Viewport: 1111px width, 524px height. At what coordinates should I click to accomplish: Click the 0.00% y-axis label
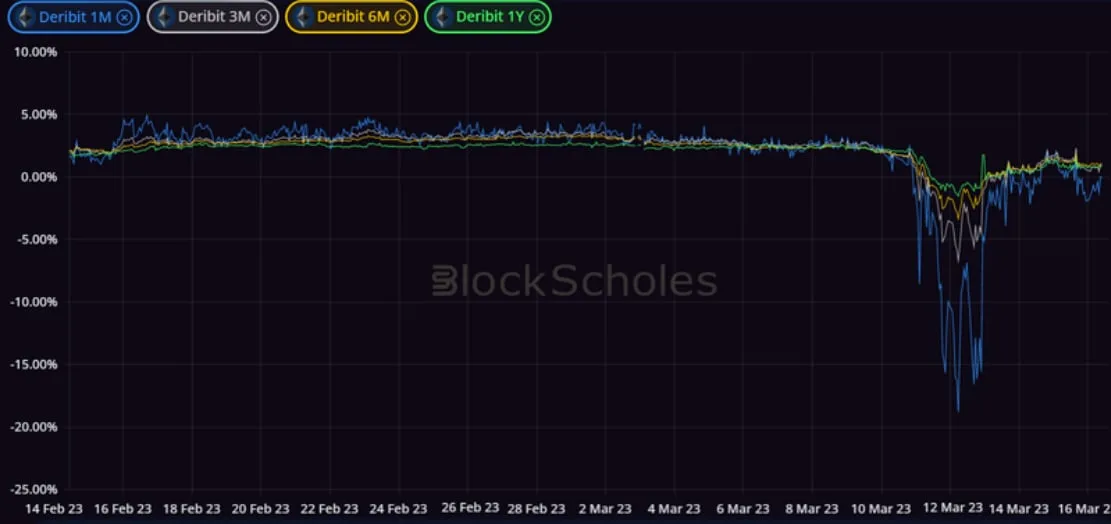(38, 176)
